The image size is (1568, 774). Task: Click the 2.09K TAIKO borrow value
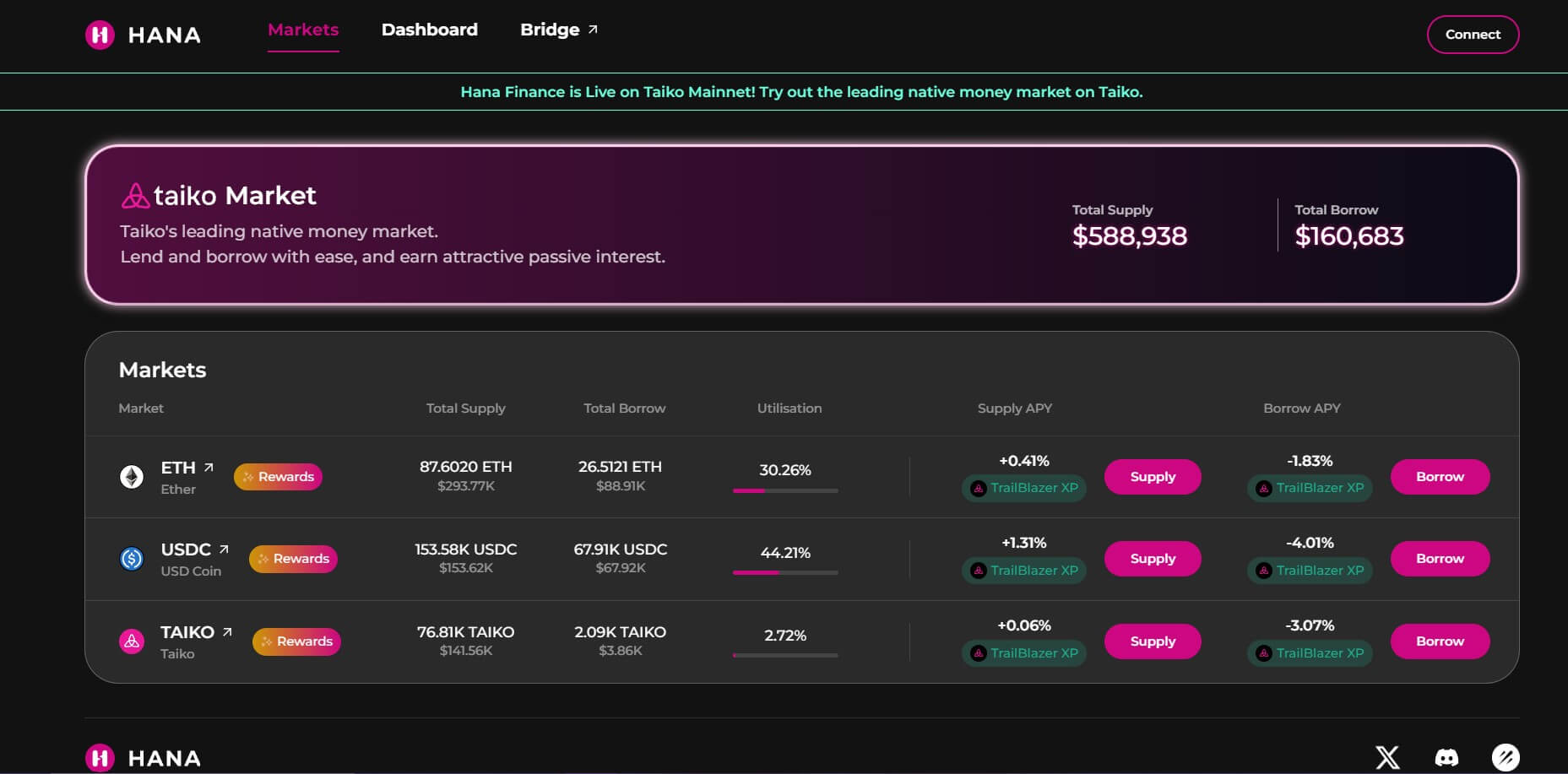point(621,632)
